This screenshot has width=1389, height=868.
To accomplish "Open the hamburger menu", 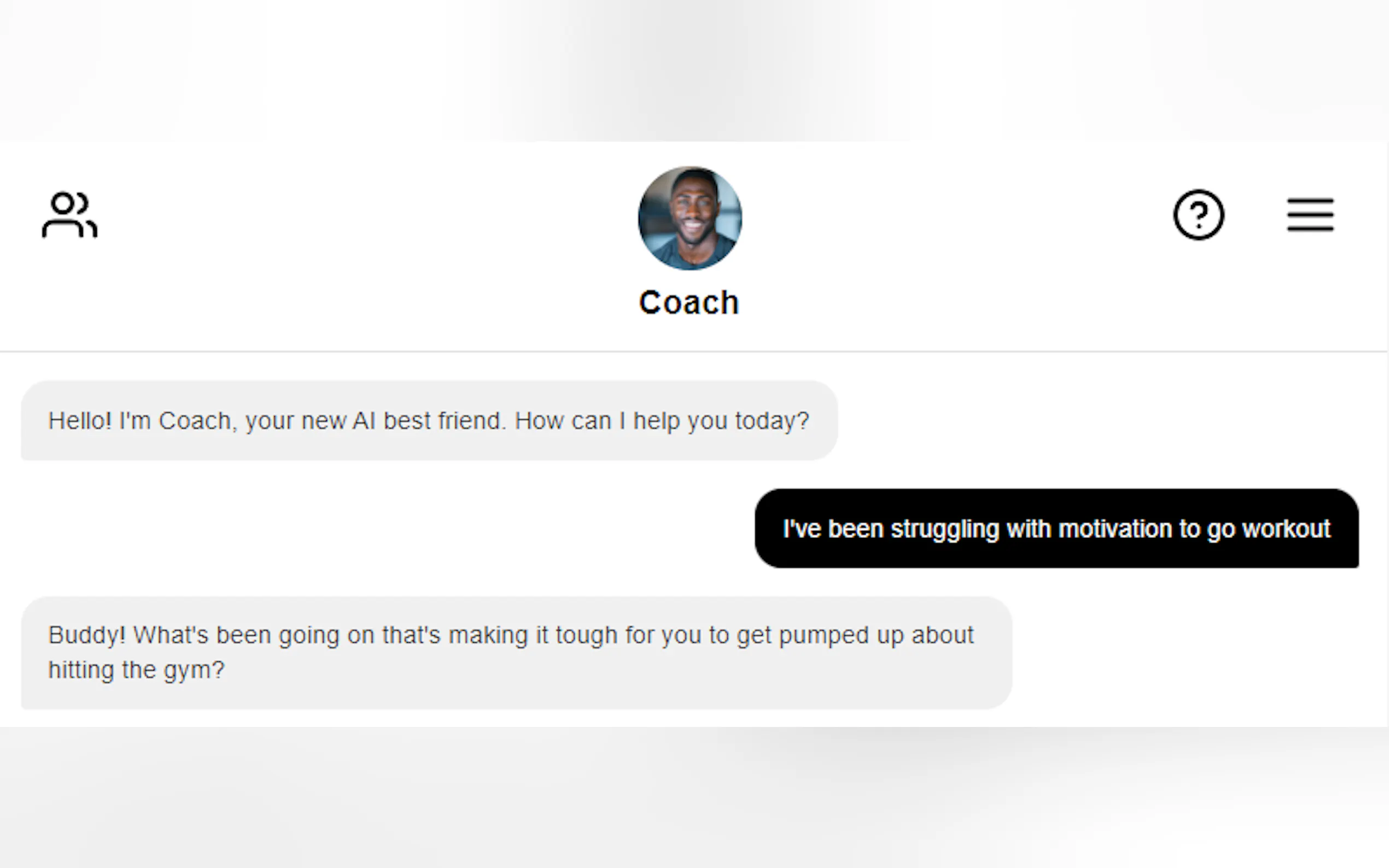I will coord(1310,215).
